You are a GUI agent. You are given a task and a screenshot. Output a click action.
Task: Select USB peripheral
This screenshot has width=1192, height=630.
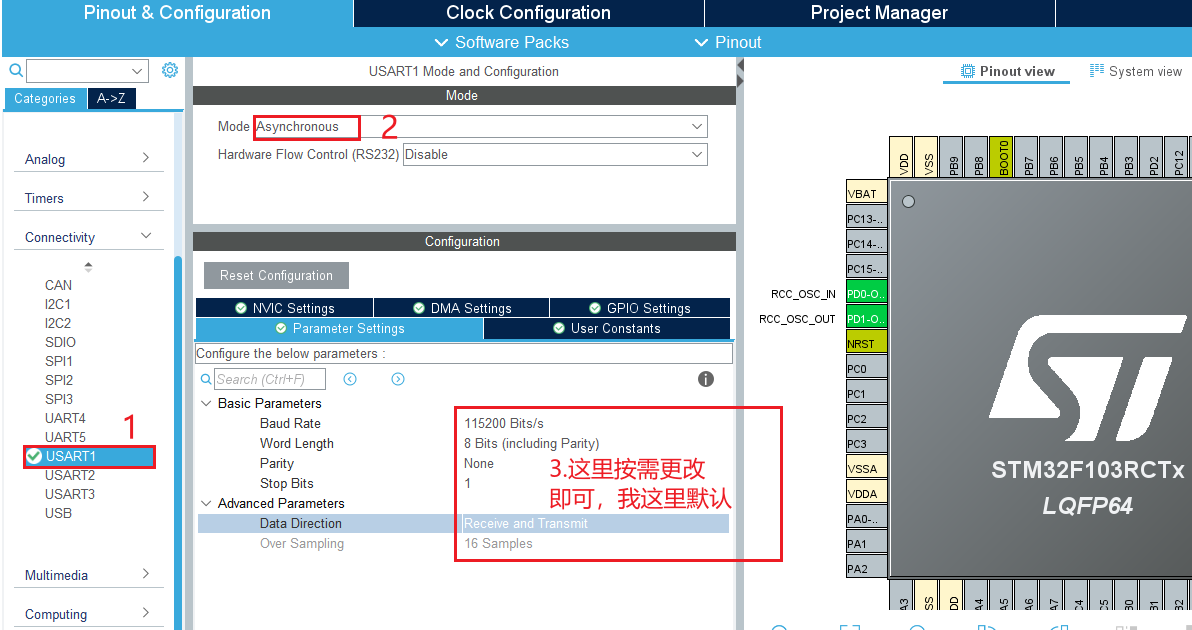[58, 513]
